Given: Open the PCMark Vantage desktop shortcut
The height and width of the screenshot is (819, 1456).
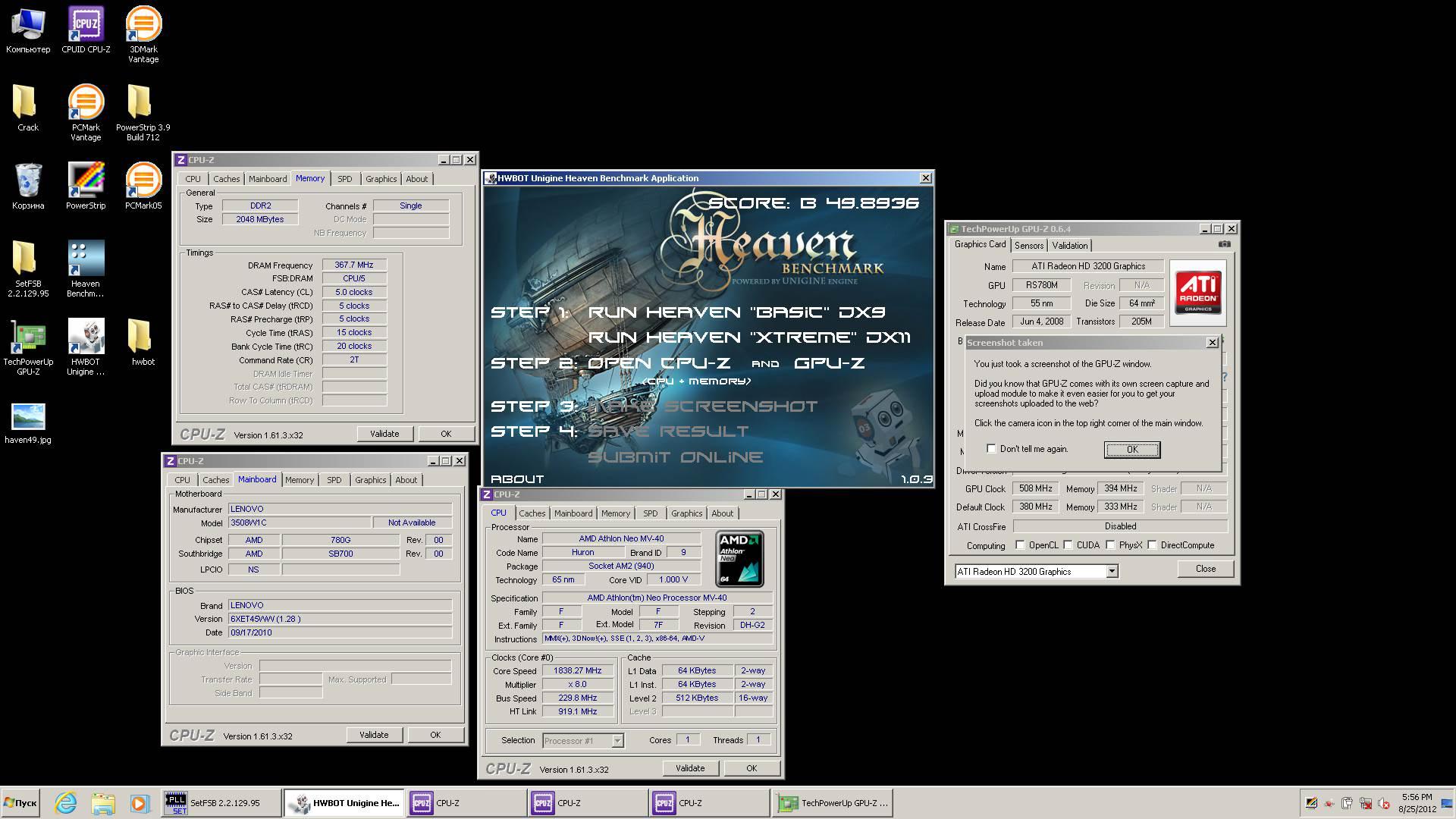Looking at the screenshot, I should coord(86,113).
